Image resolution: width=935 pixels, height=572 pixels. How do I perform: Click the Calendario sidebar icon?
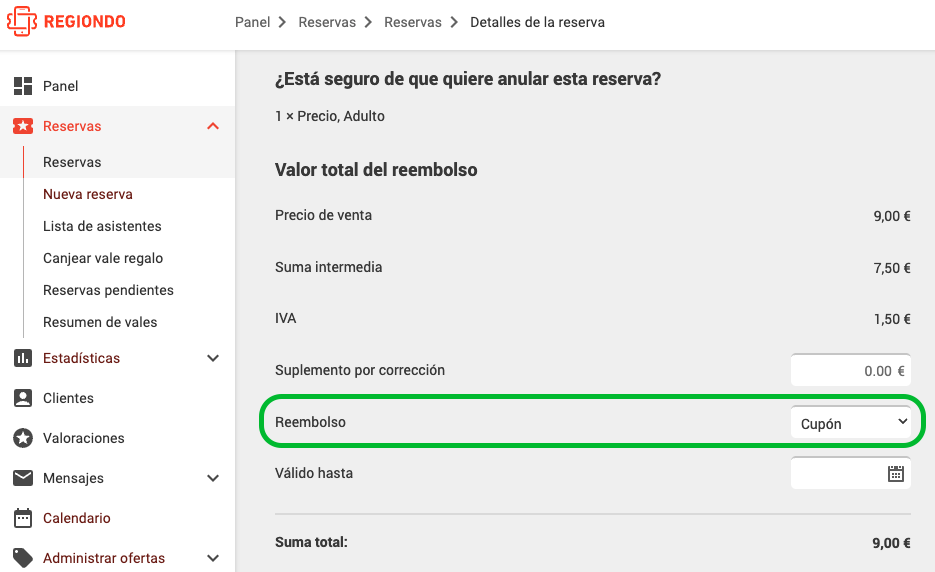point(23,518)
